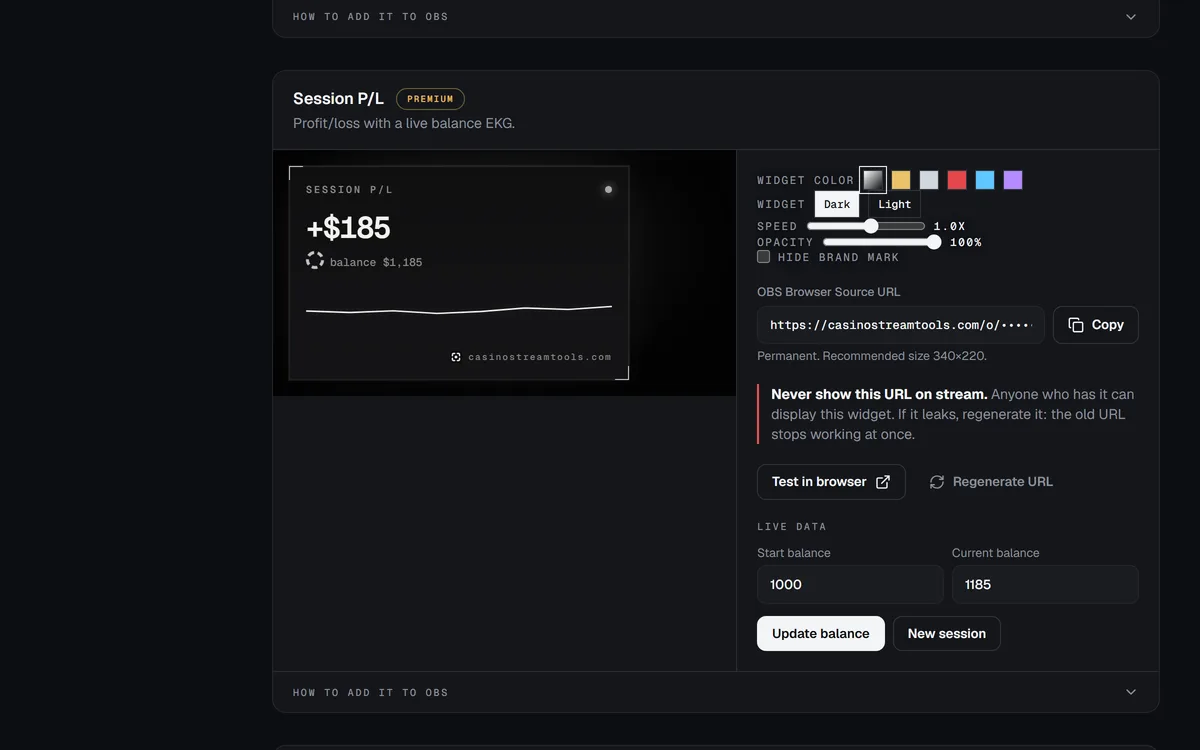Click the Session P/L widget preview
1200x750 pixels.
coord(459,273)
